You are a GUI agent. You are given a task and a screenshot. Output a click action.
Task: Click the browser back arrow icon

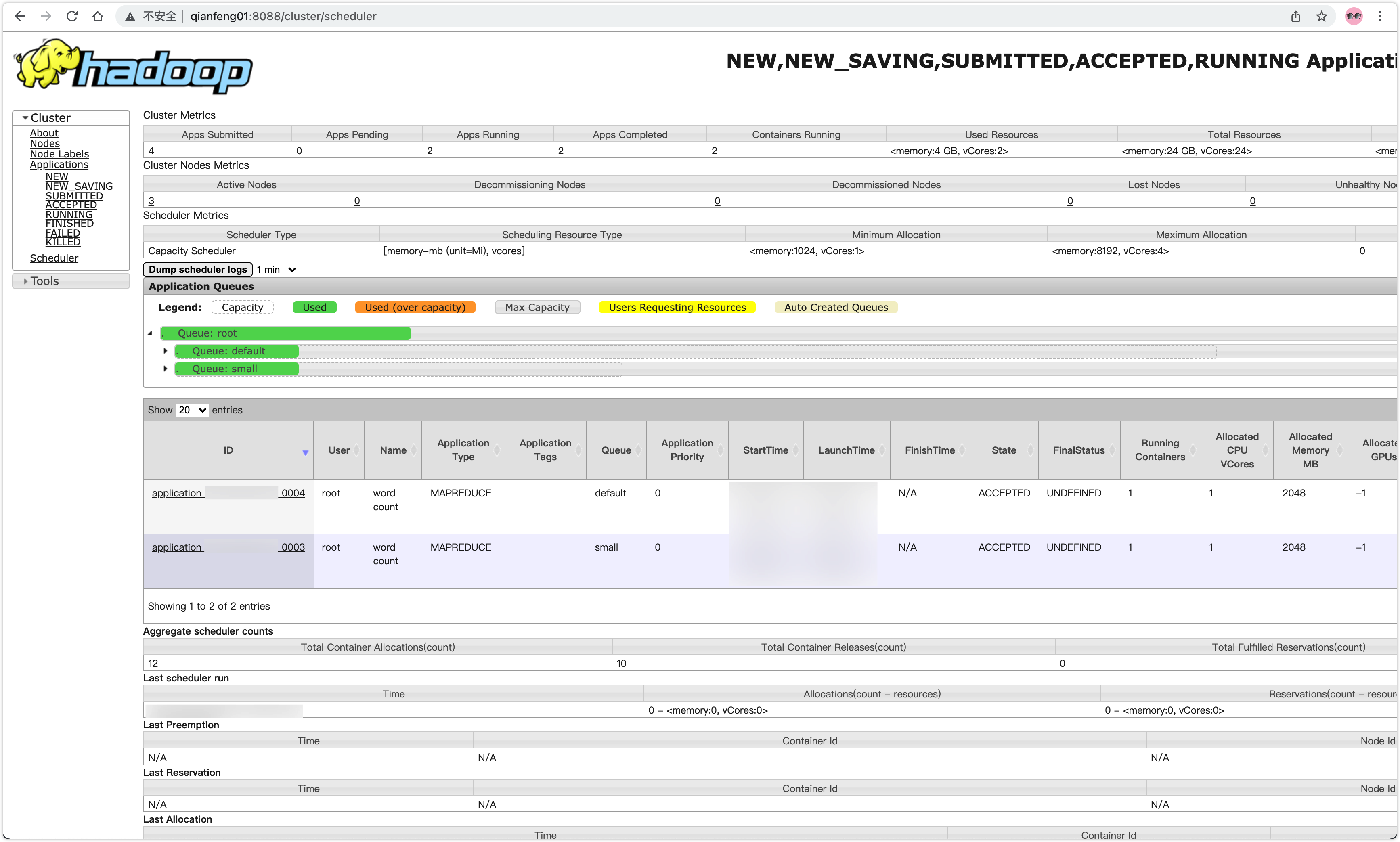pos(20,16)
